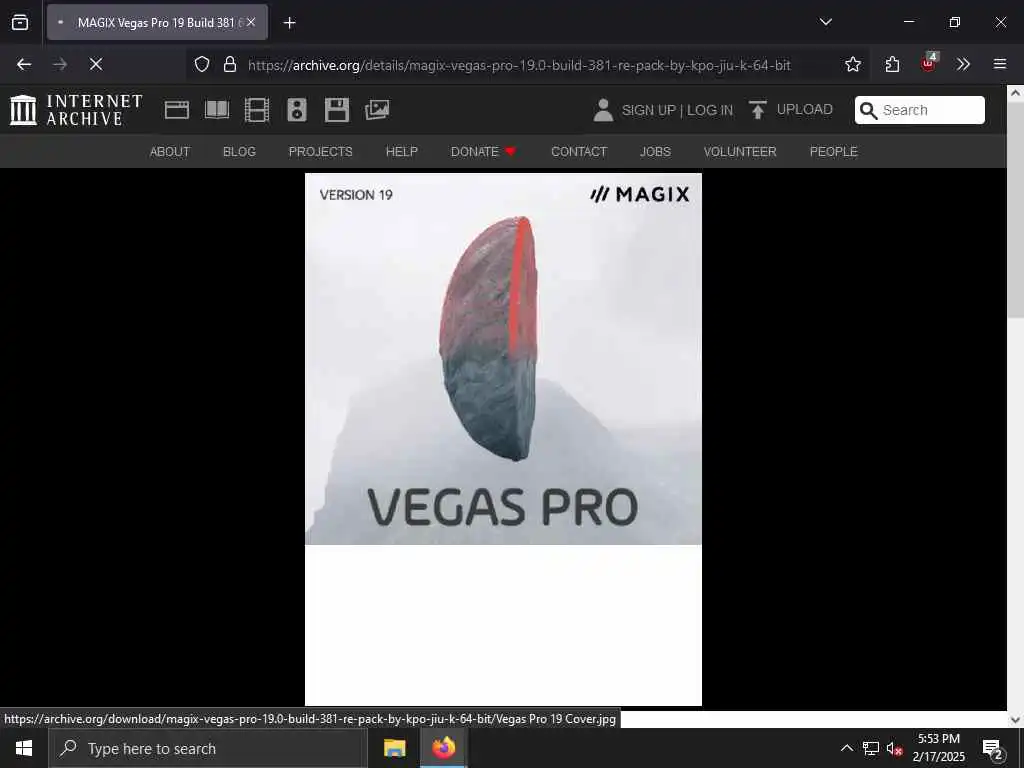Screen dimensions: 1024x768
Task: Click the page vertical scrollbar thumb
Action: tap(1015, 210)
